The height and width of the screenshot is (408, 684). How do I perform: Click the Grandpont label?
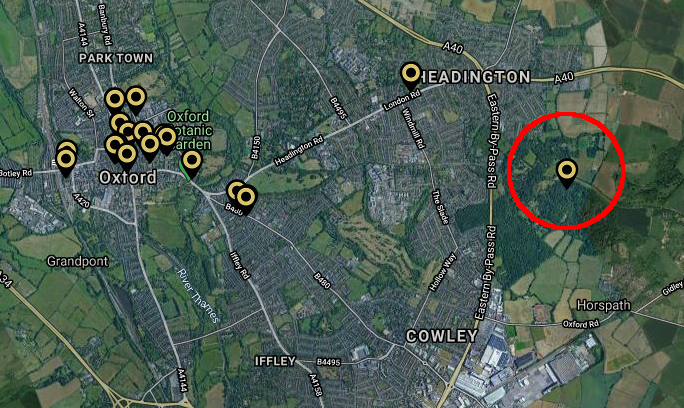click(x=78, y=261)
